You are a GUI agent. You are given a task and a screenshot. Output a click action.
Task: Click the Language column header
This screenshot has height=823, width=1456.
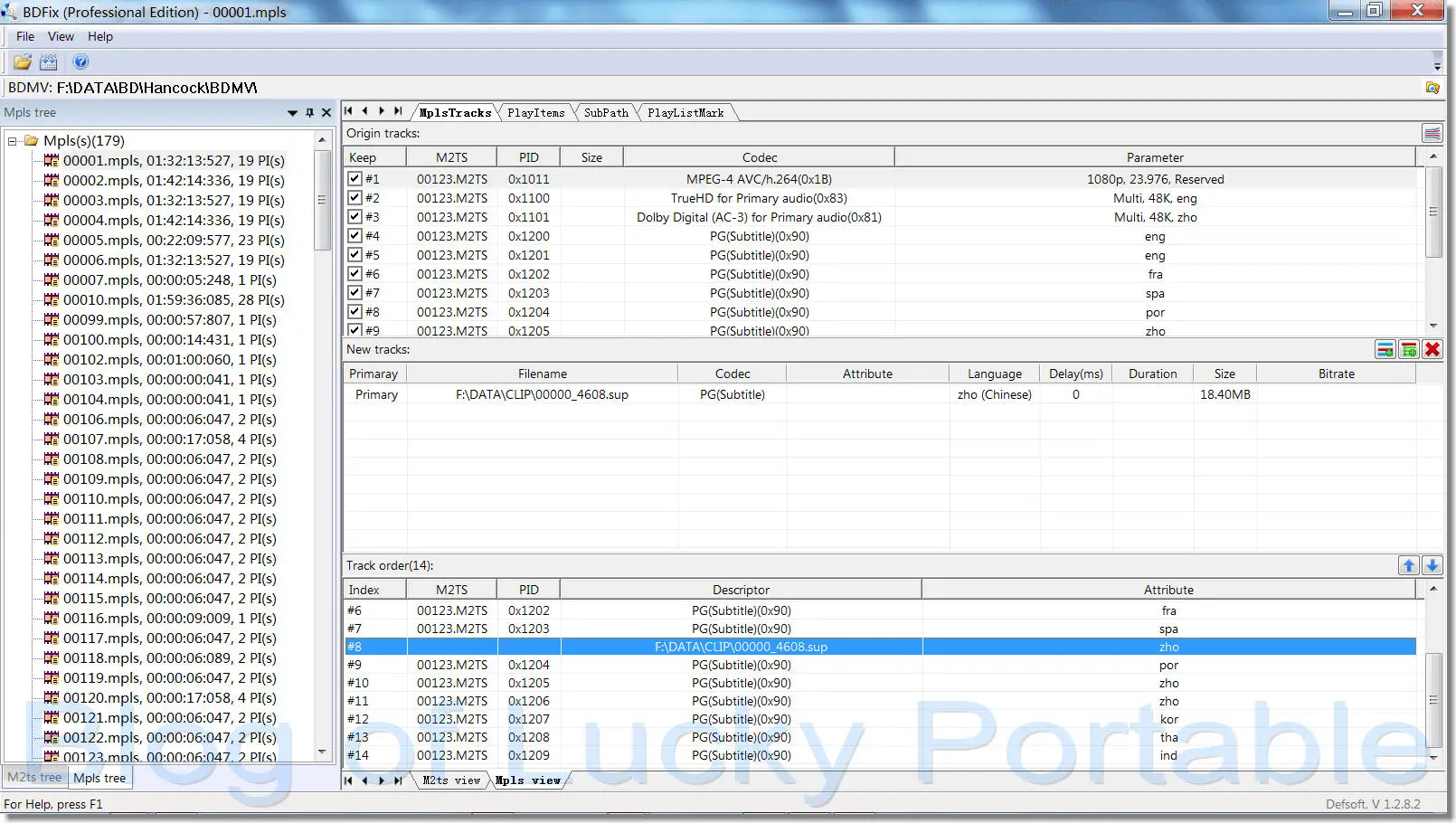click(995, 374)
